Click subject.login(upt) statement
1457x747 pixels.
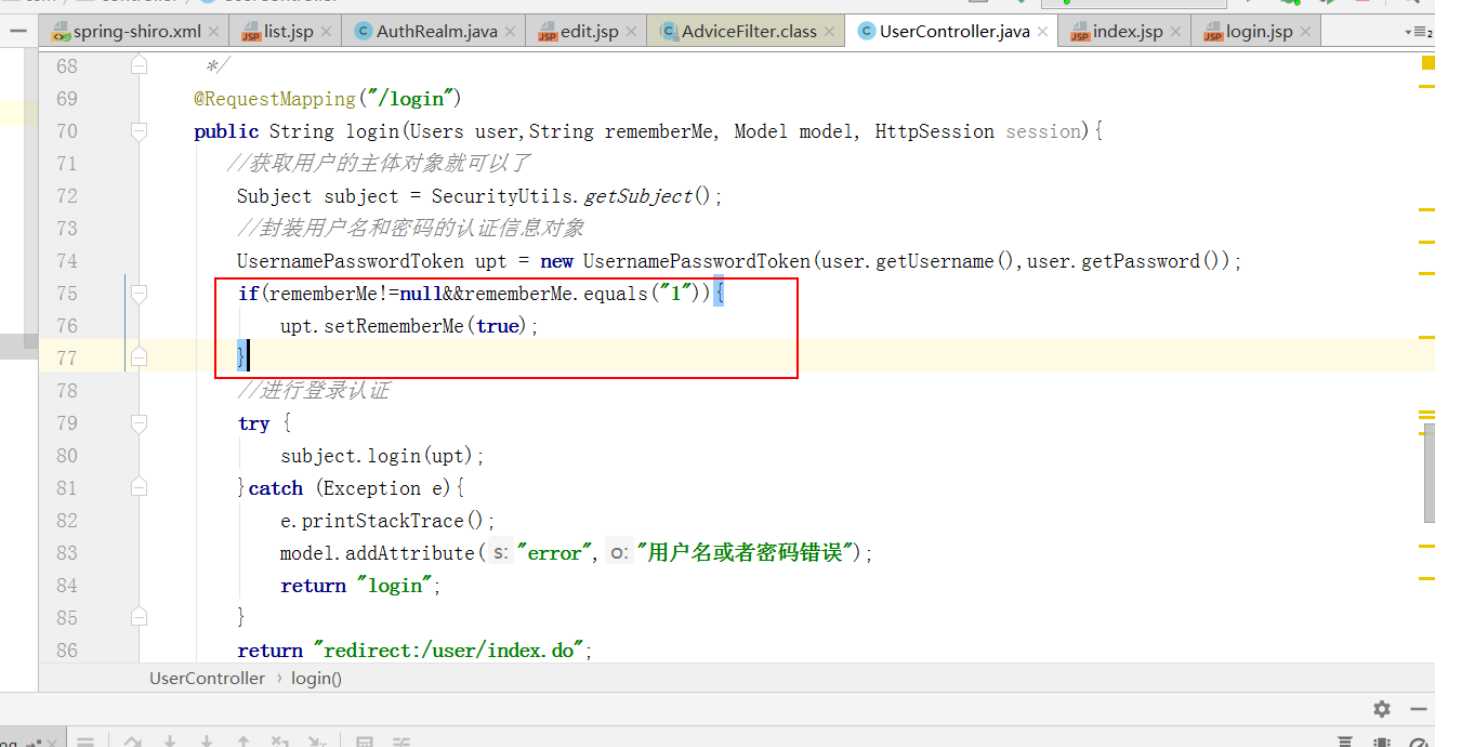(x=382, y=456)
